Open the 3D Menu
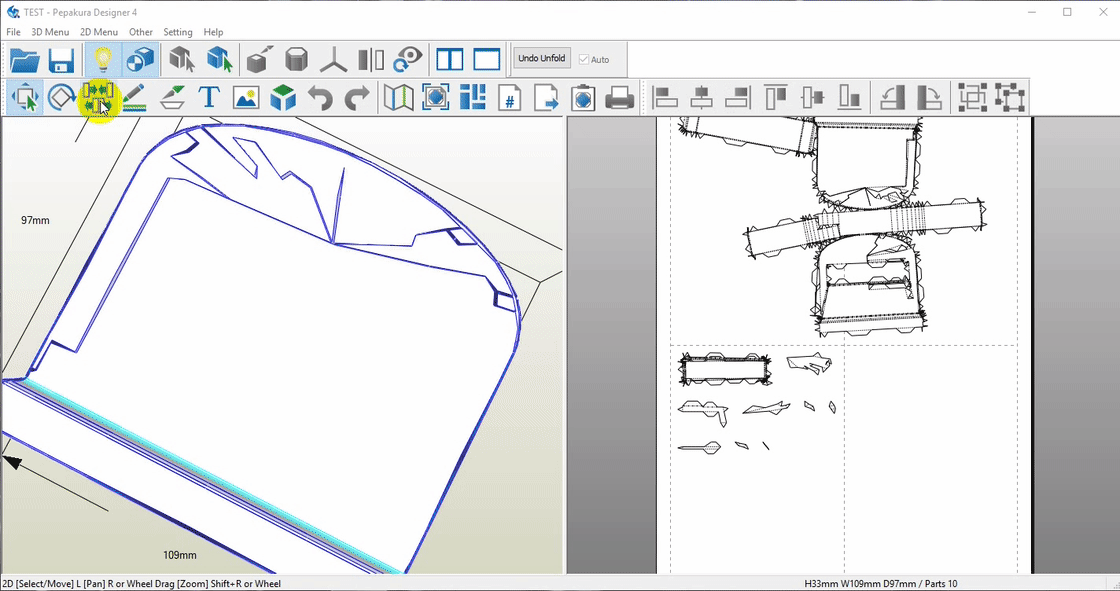This screenshot has width=1120, height=591. point(50,32)
